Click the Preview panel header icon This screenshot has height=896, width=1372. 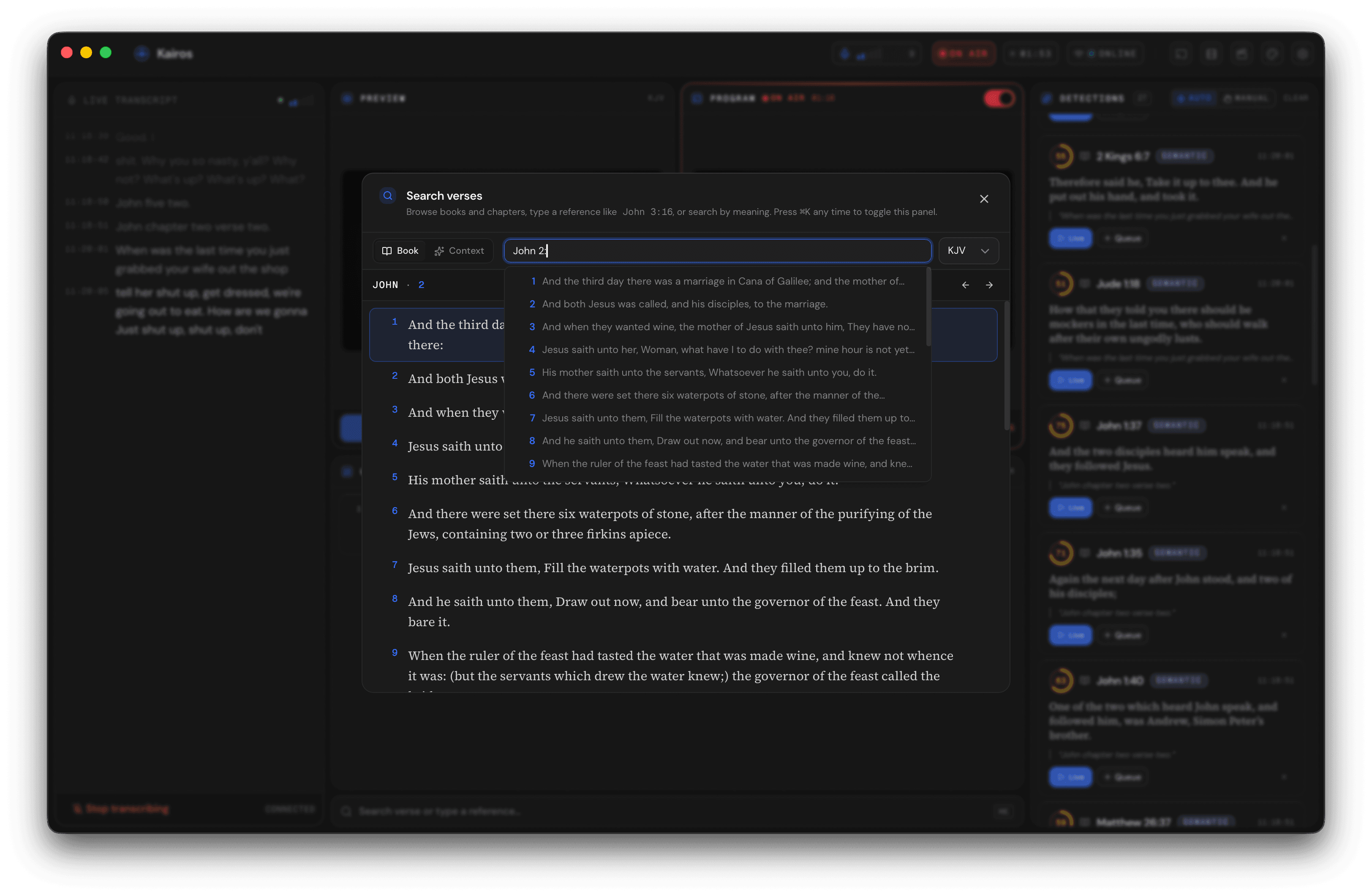pos(347,98)
